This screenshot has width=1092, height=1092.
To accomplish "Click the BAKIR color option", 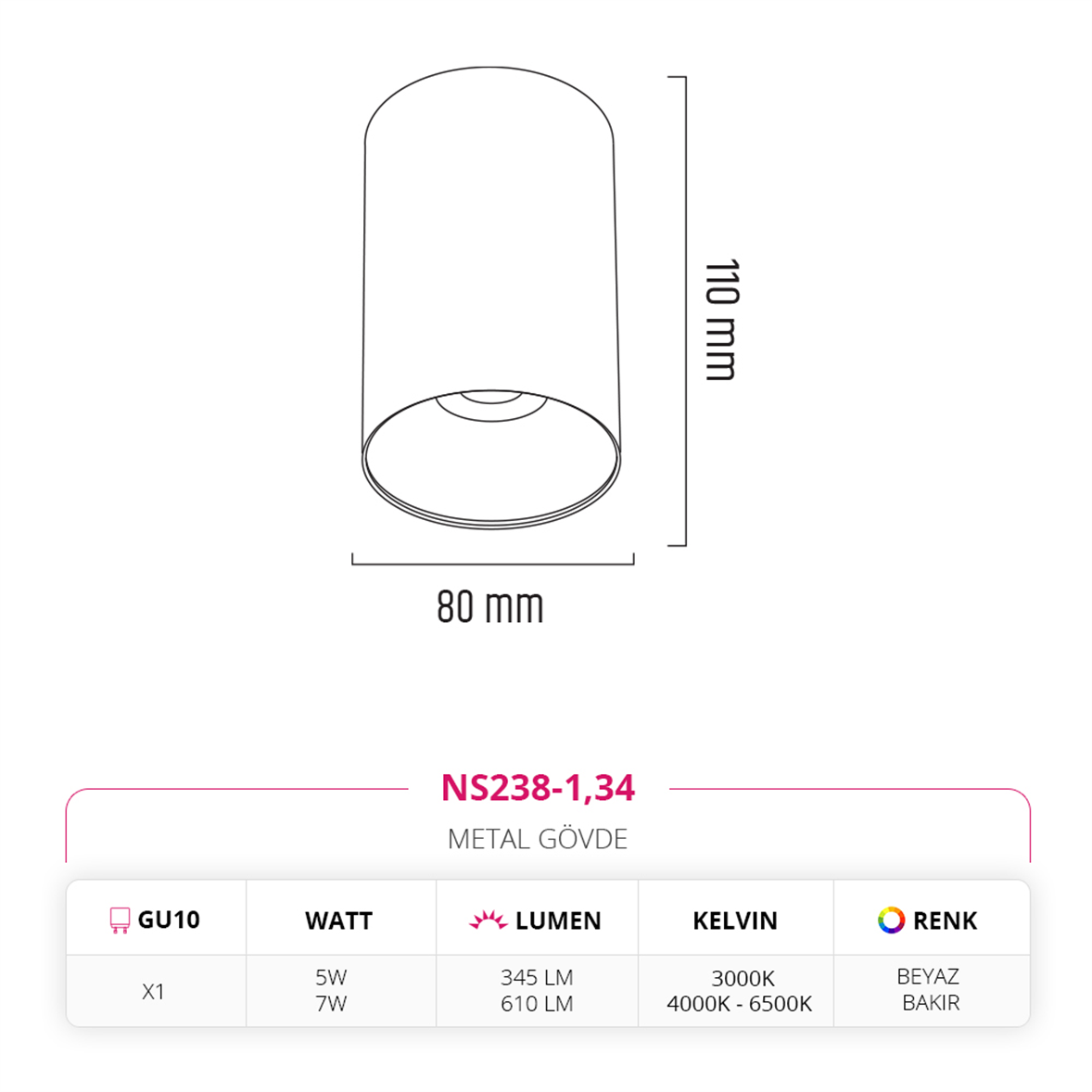I will click(x=931, y=1003).
